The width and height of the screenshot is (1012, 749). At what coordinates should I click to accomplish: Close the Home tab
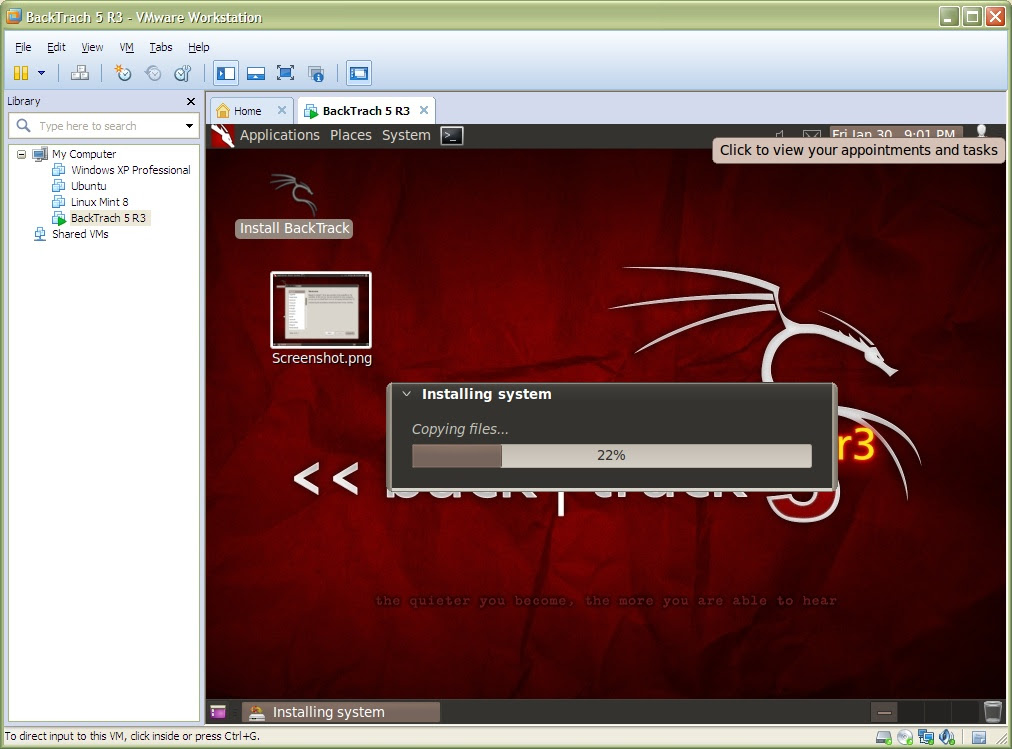[x=281, y=110]
